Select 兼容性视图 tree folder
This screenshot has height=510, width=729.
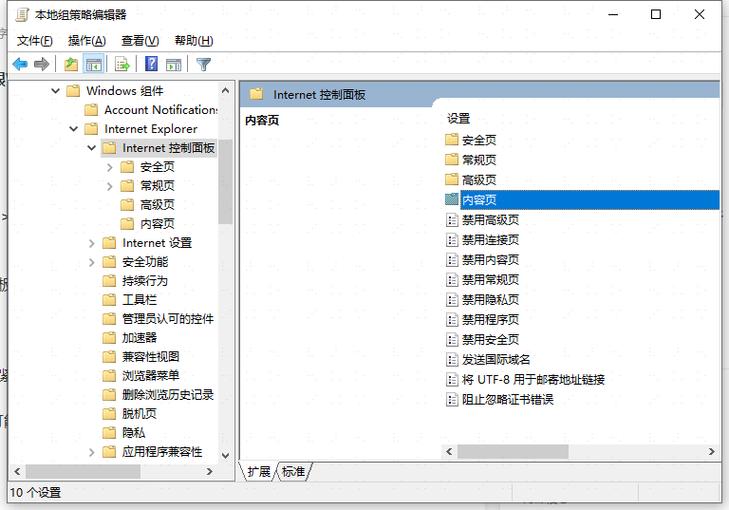pyautogui.click(x=151, y=357)
